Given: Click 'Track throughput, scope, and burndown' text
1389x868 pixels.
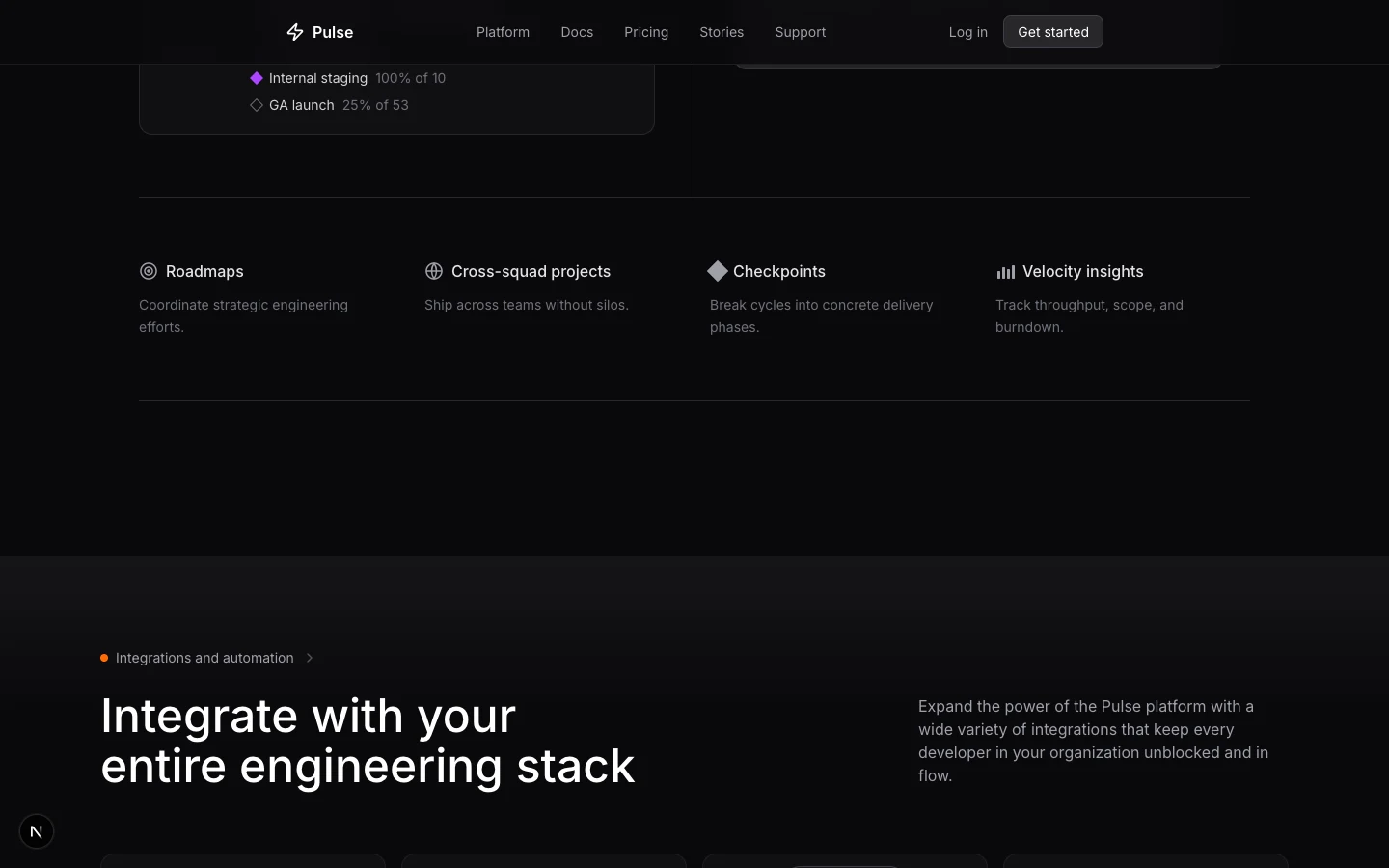Looking at the screenshot, I should (x=1089, y=315).
